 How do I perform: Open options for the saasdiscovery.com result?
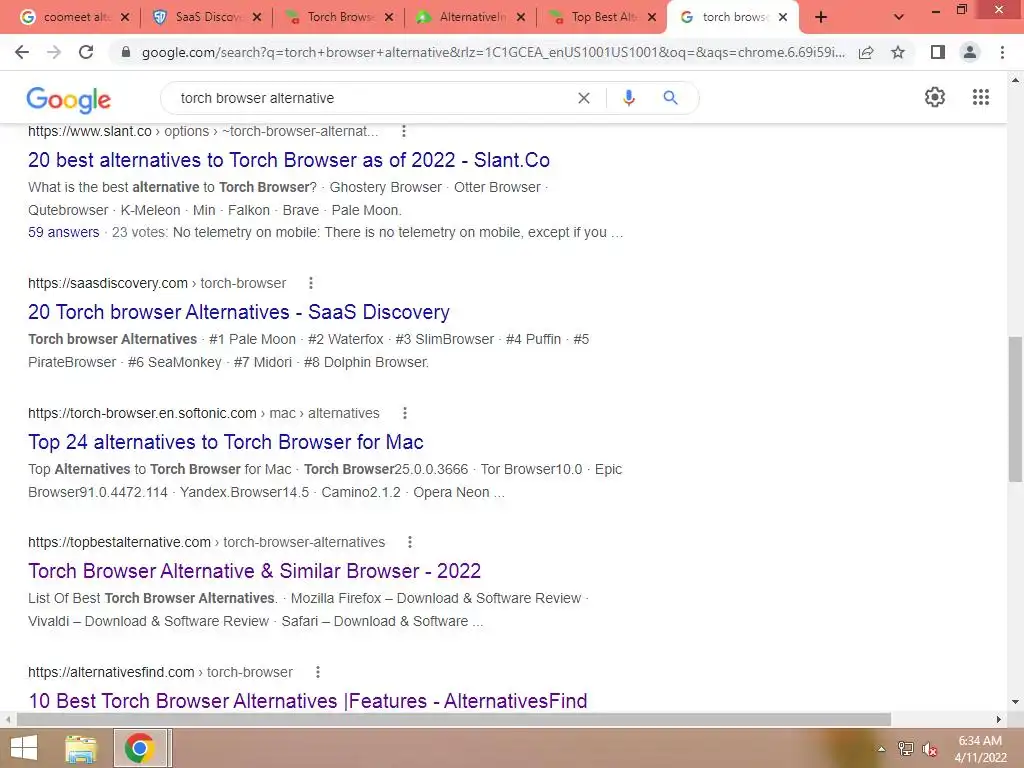(311, 283)
